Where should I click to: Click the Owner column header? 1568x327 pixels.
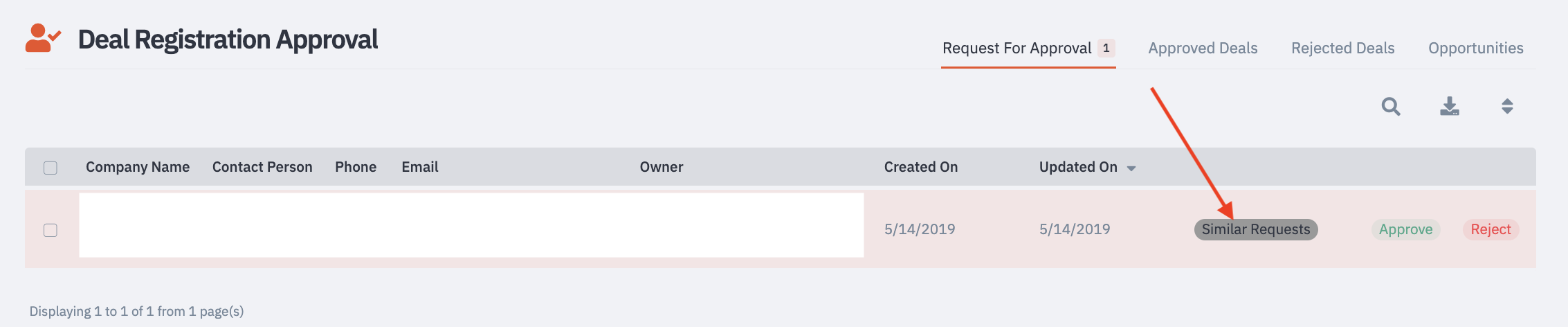(x=662, y=167)
